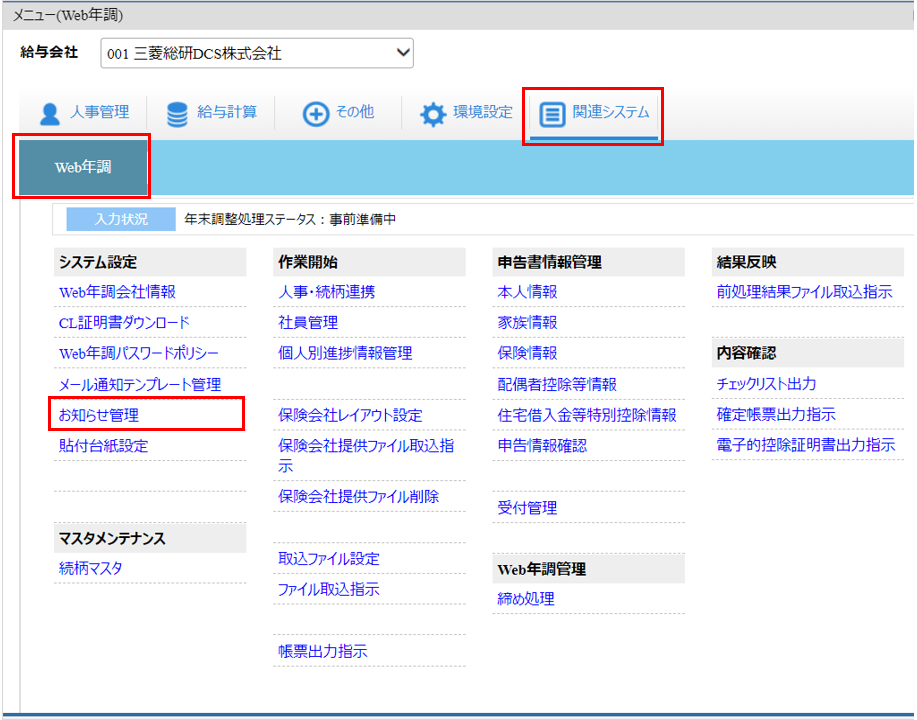This screenshot has height=720, width=917.
Task: Click the 申告書情報管理 section header
Action: click(x=589, y=262)
